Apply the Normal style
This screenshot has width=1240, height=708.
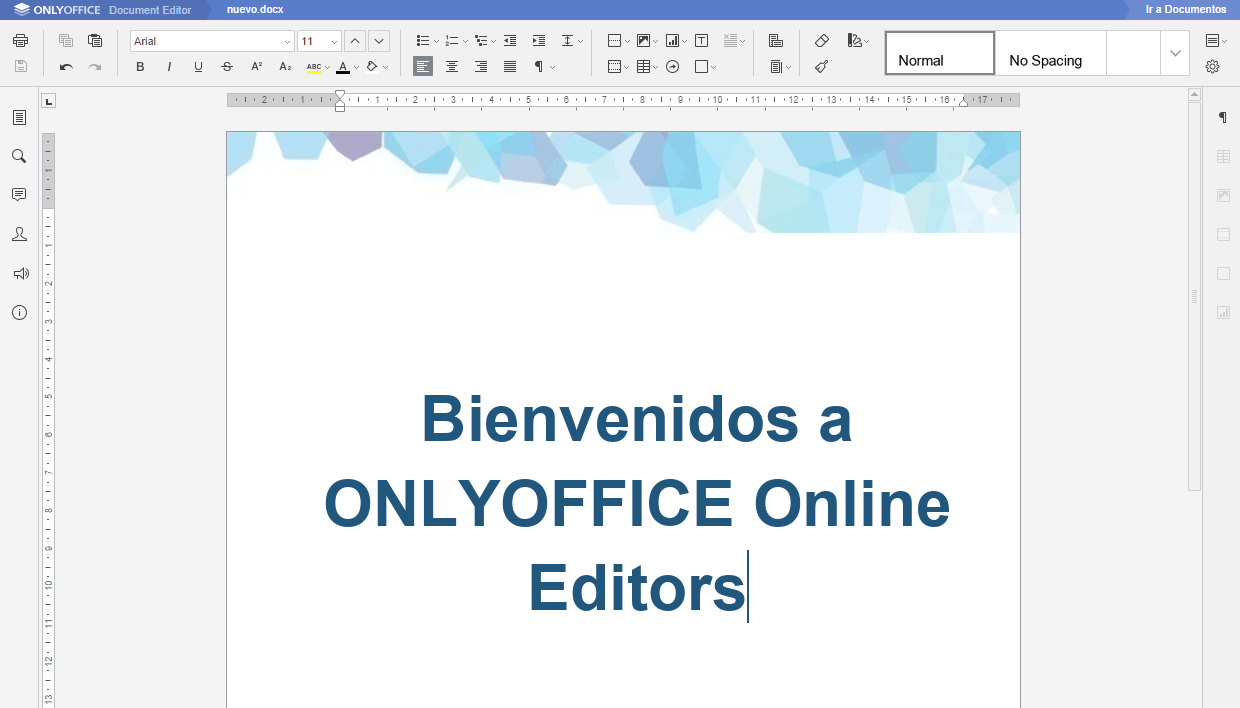click(940, 53)
